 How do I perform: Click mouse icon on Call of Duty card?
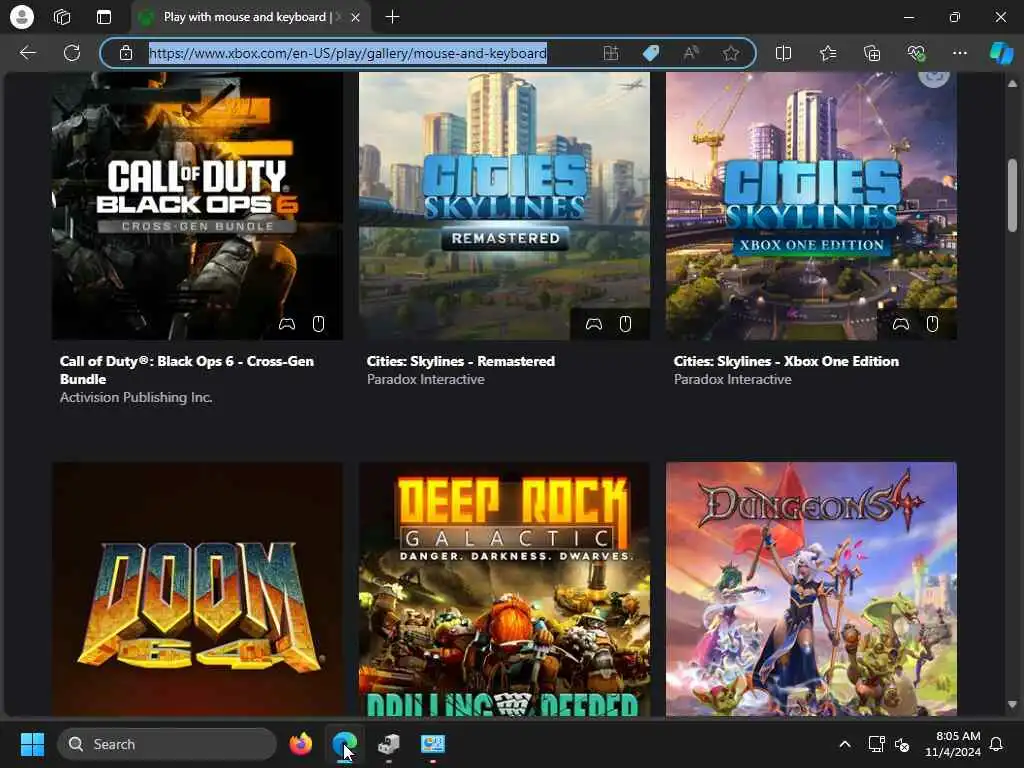pos(318,324)
